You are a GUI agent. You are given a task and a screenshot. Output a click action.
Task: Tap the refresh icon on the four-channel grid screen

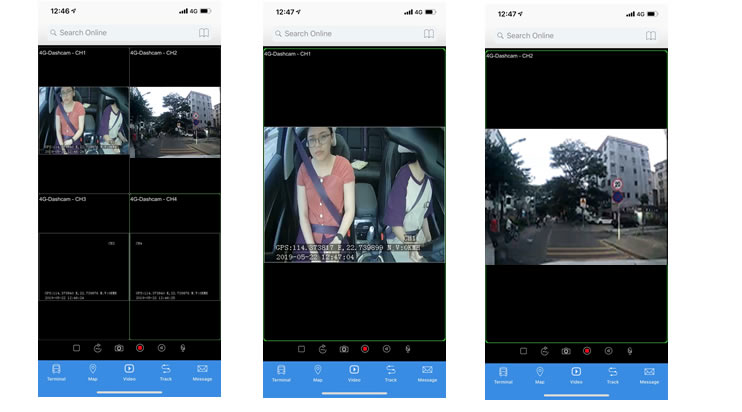tap(97, 348)
